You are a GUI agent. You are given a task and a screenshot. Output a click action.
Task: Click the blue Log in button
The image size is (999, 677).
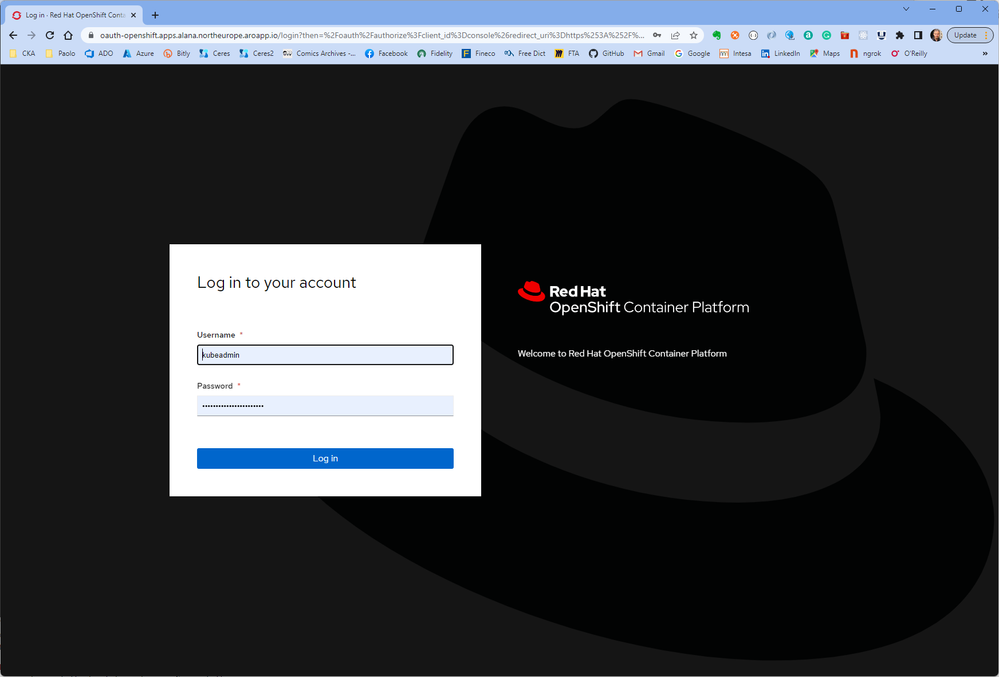[325, 459]
